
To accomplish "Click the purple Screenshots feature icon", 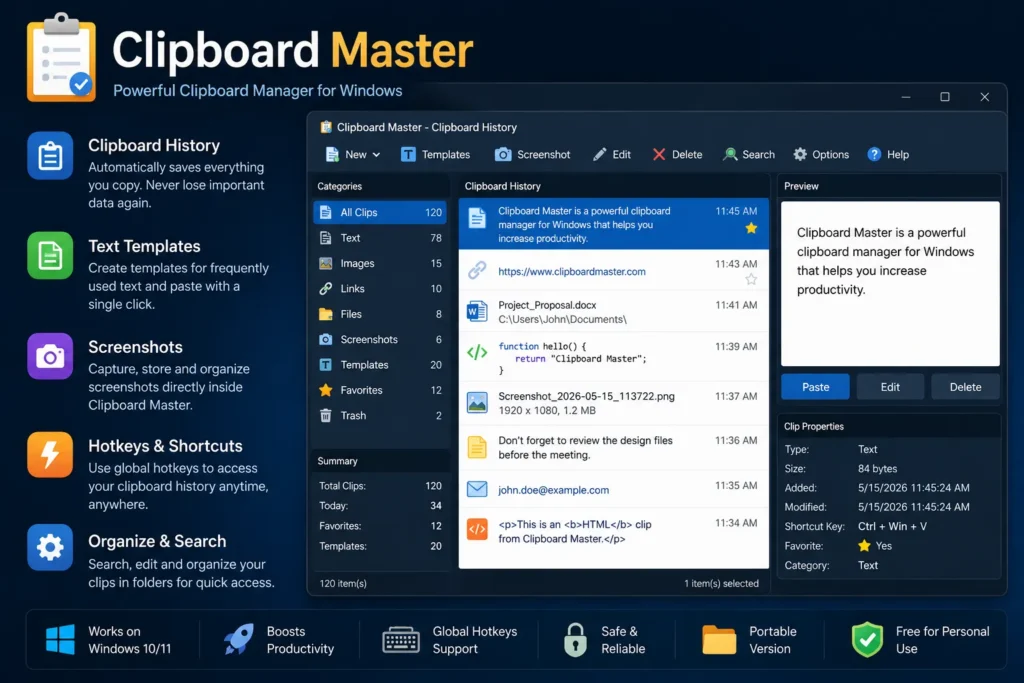I will (50, 357).
